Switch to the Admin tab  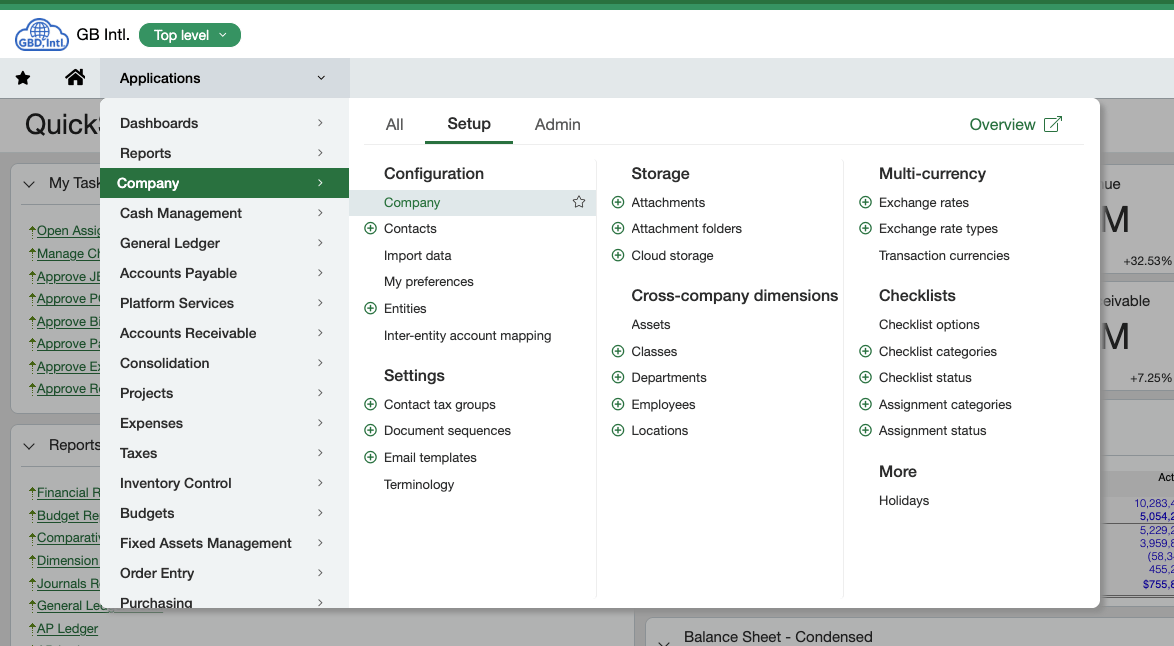(558, 124)
